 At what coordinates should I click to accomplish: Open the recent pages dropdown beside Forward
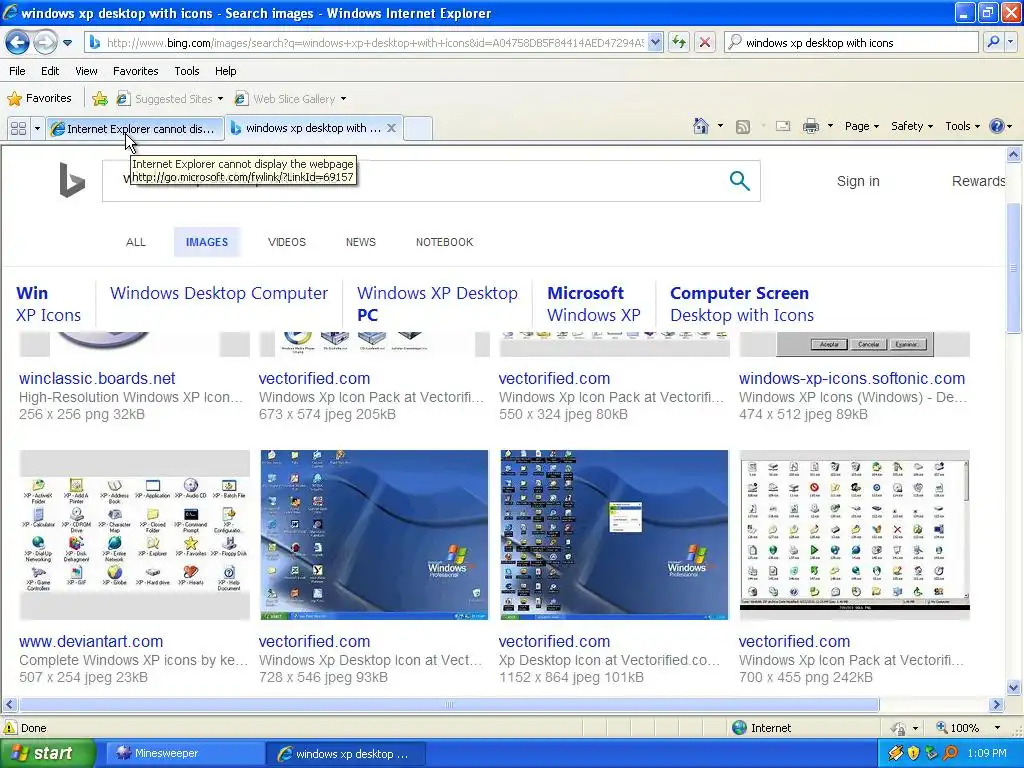[x=67, y=43]
